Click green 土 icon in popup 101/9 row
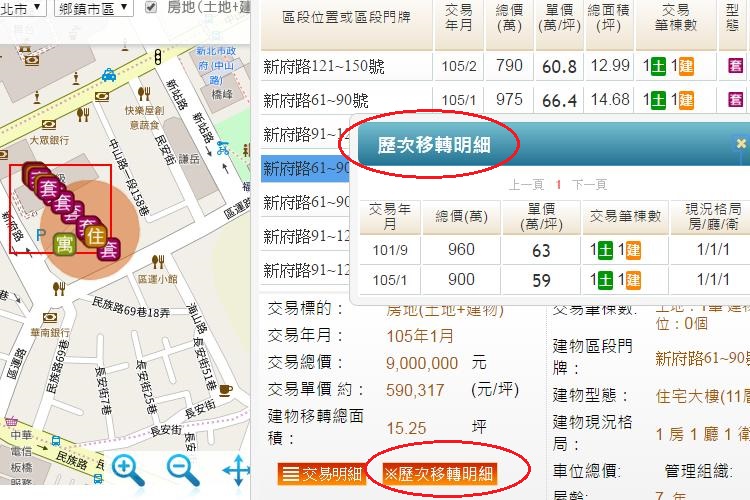This screenshot has width=750, height=500. [x=605, y=250]
